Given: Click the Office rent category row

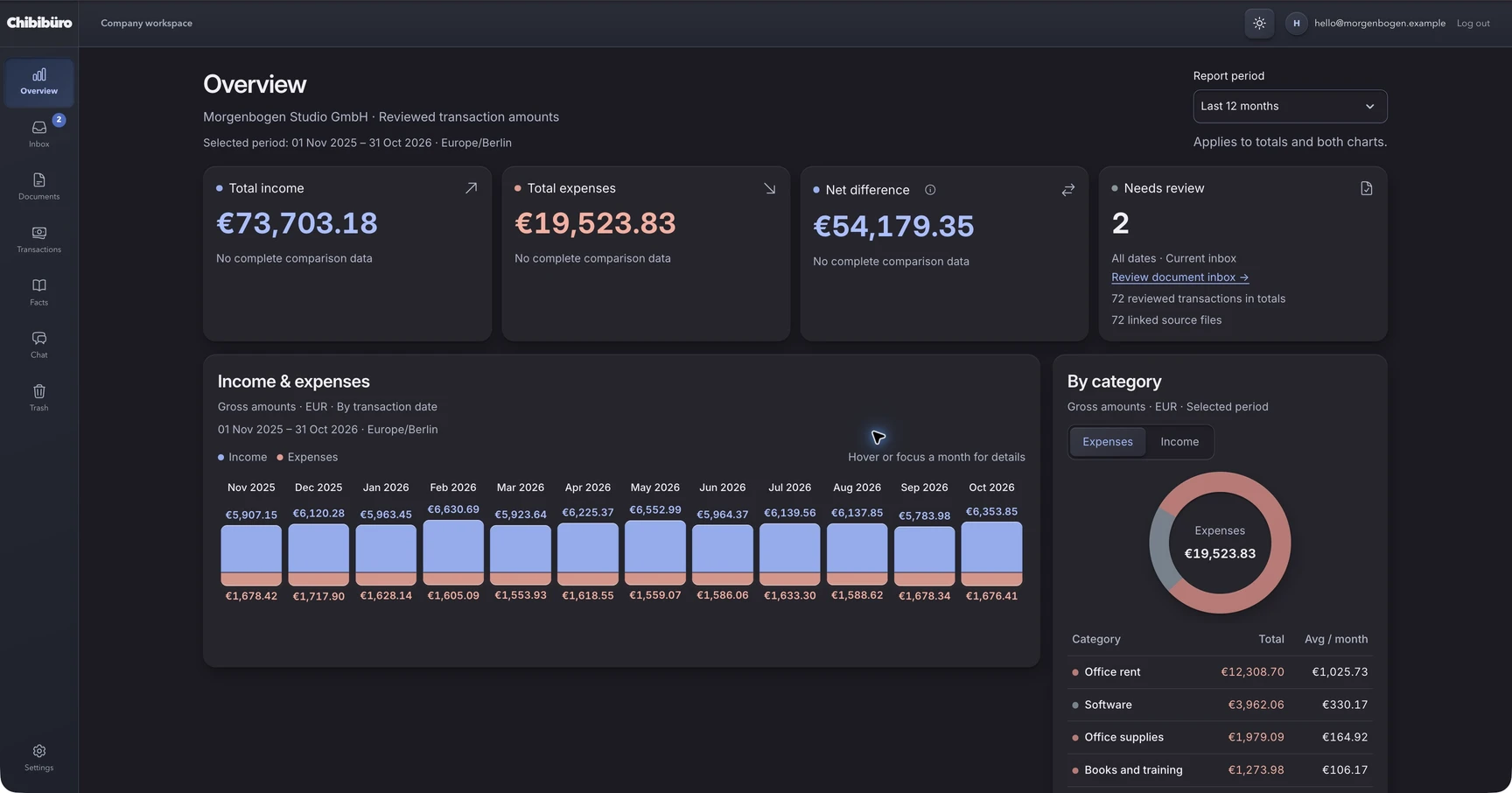Looking at the screenshot, I should pyautogui.click(x=1220, y=672).
